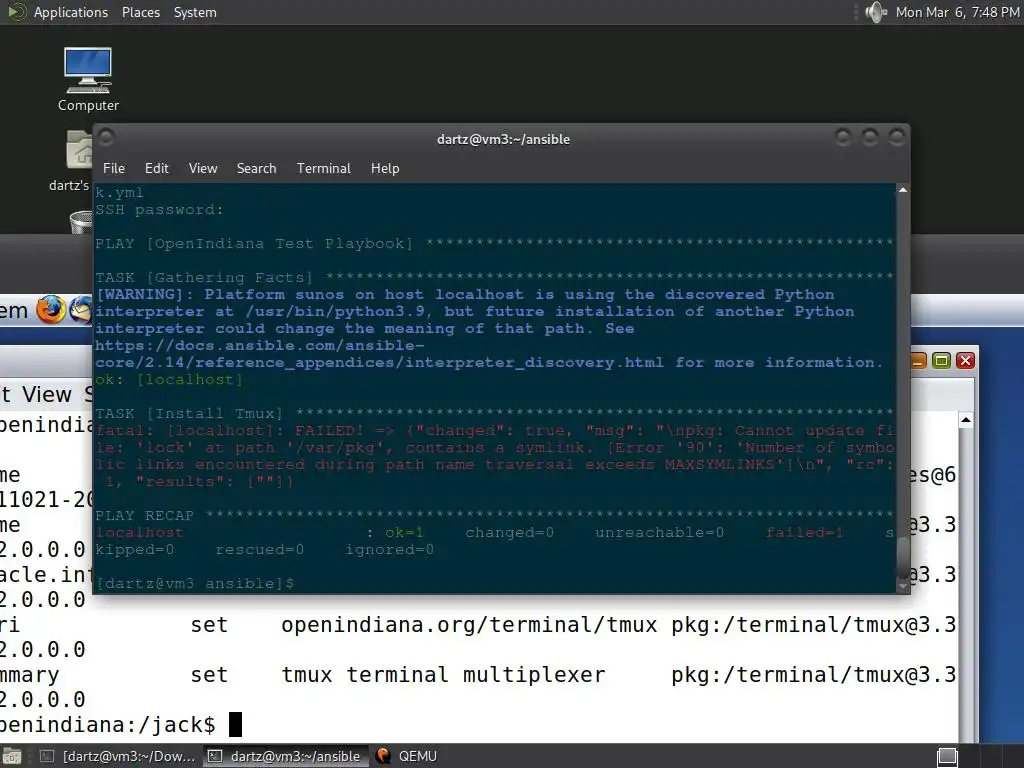
Task: Click 'tmux terminal multiplexer' text in QEMU
Action: coord(443,675)
